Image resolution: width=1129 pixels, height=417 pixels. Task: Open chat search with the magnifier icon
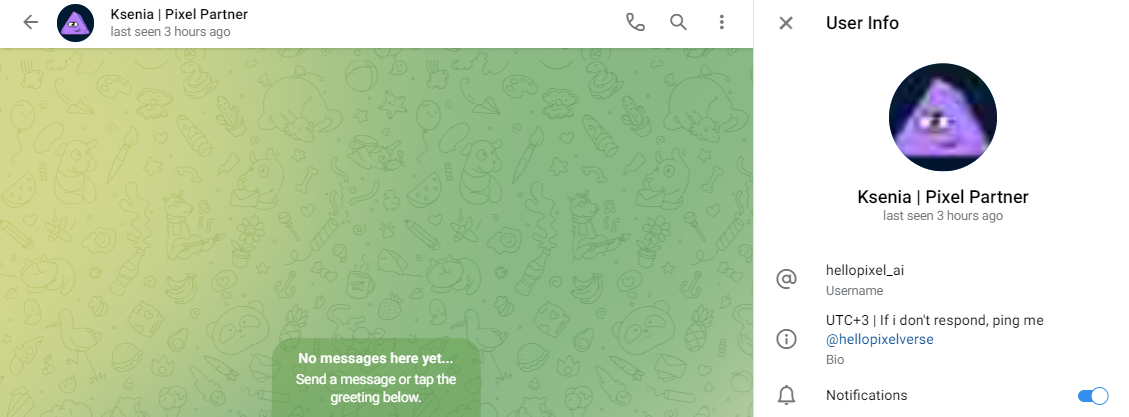click(x=678, y=22)
